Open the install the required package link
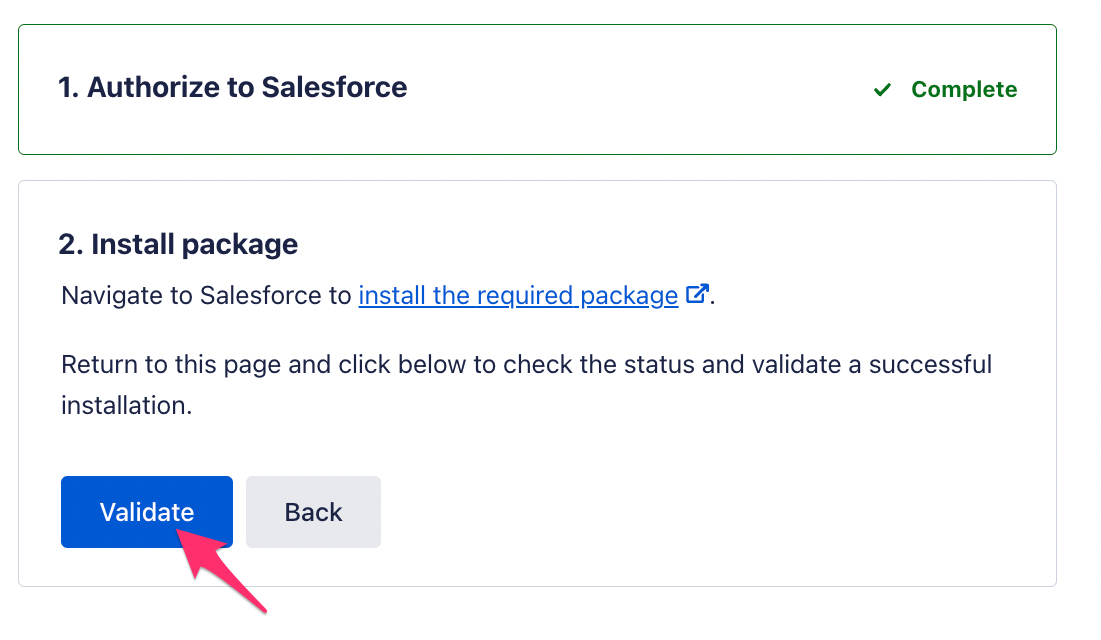 pyautogui.click(x=518, y=295)
